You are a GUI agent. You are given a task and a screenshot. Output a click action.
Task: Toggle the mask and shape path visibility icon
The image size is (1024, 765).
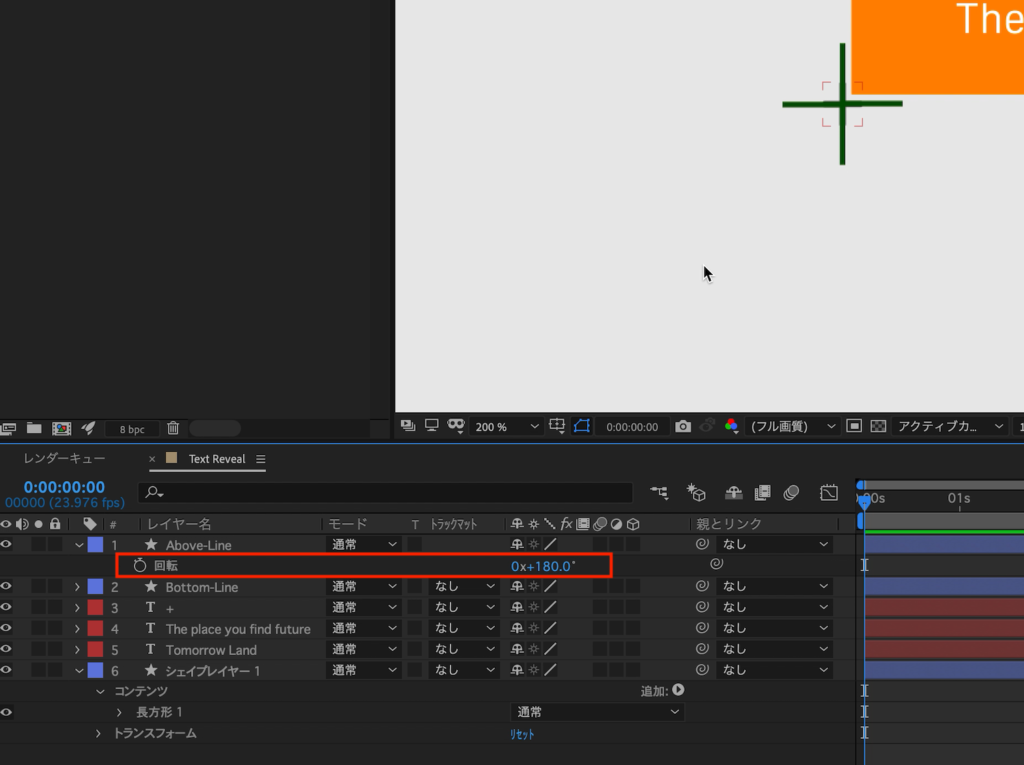click(x=583, y=426)
